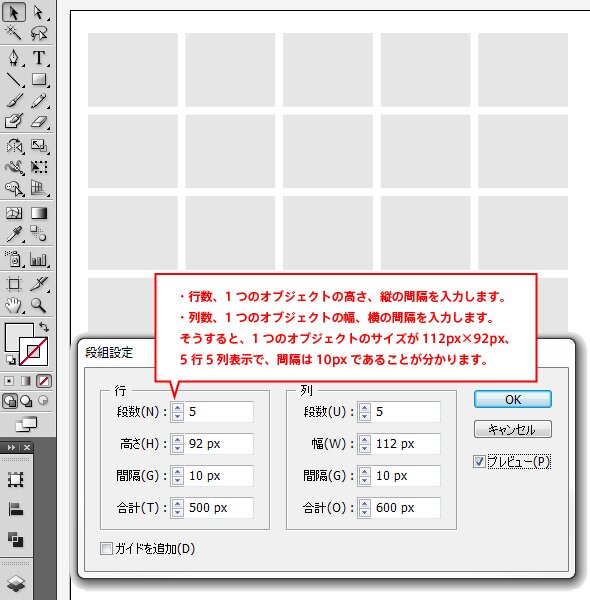Click the キャンセル button

click(513, 429)
